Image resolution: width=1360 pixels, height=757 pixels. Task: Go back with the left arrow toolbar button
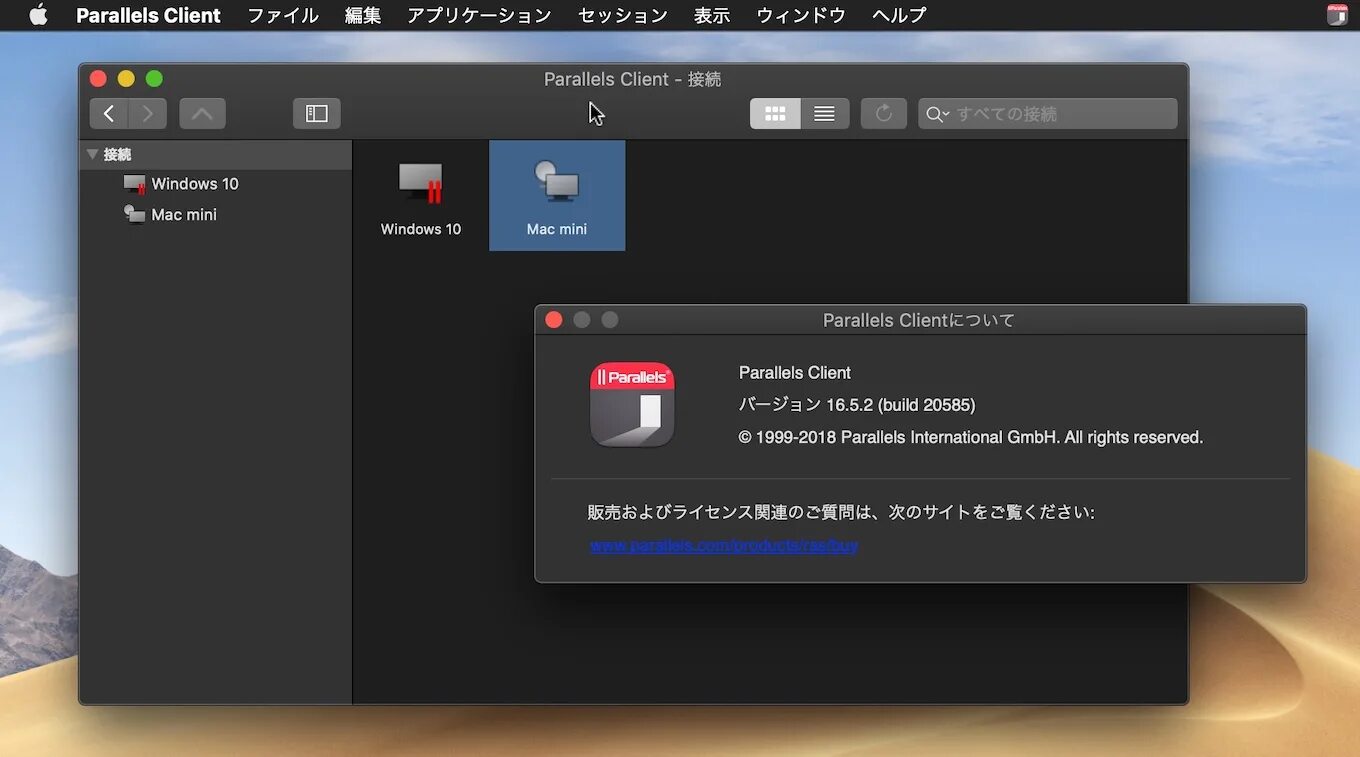click(109, 114)
